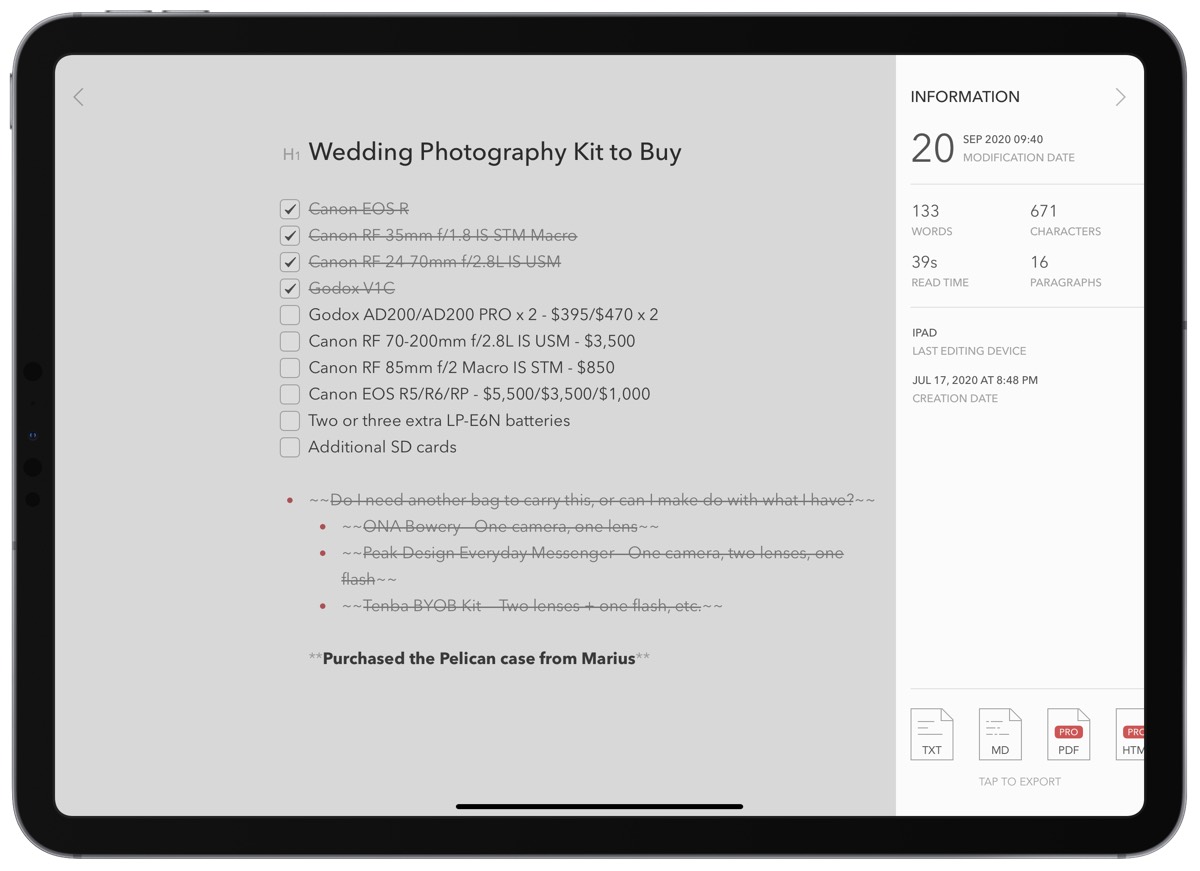Click the 39s read time value
This screenshot has height=871, width=1200.
[x=925, y=262]
